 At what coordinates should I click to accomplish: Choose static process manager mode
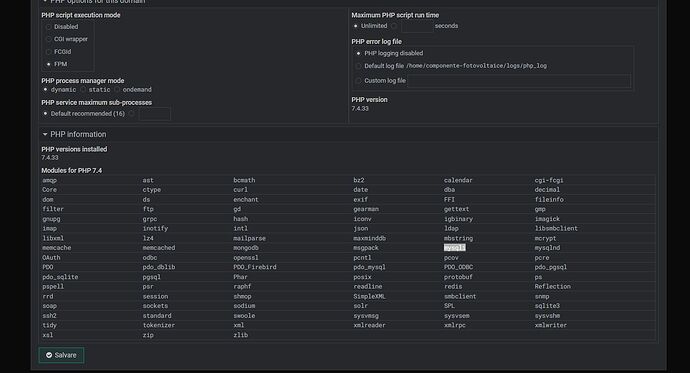coord(83,89)
